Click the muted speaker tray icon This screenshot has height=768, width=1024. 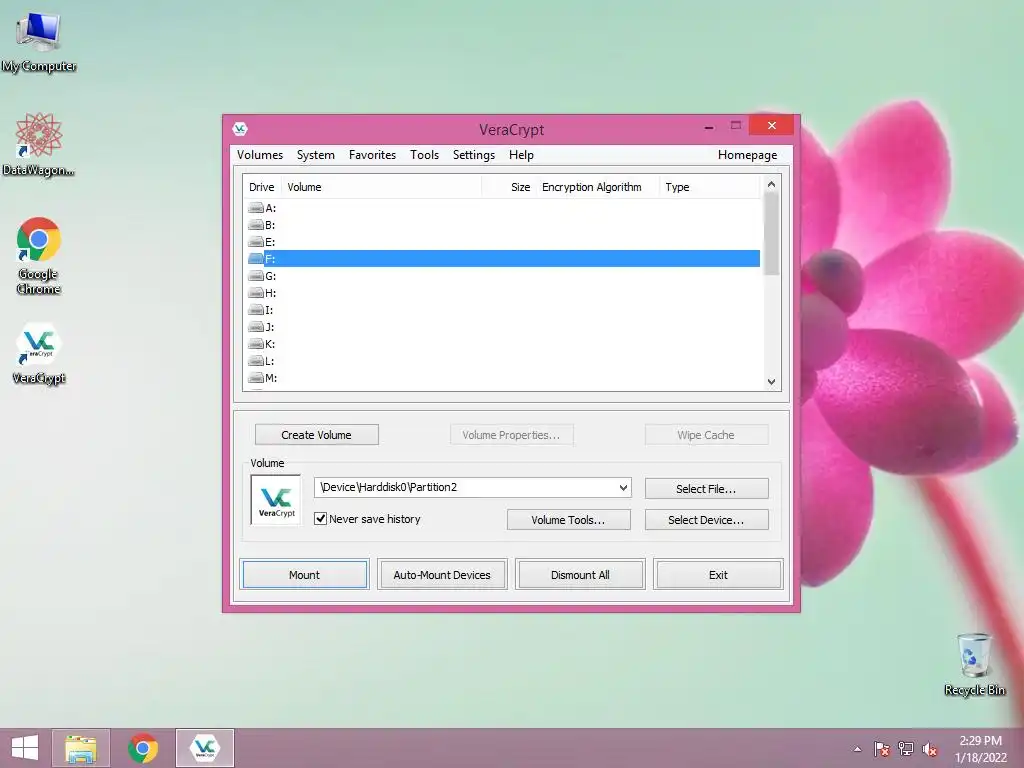click(x=930, y=749)
